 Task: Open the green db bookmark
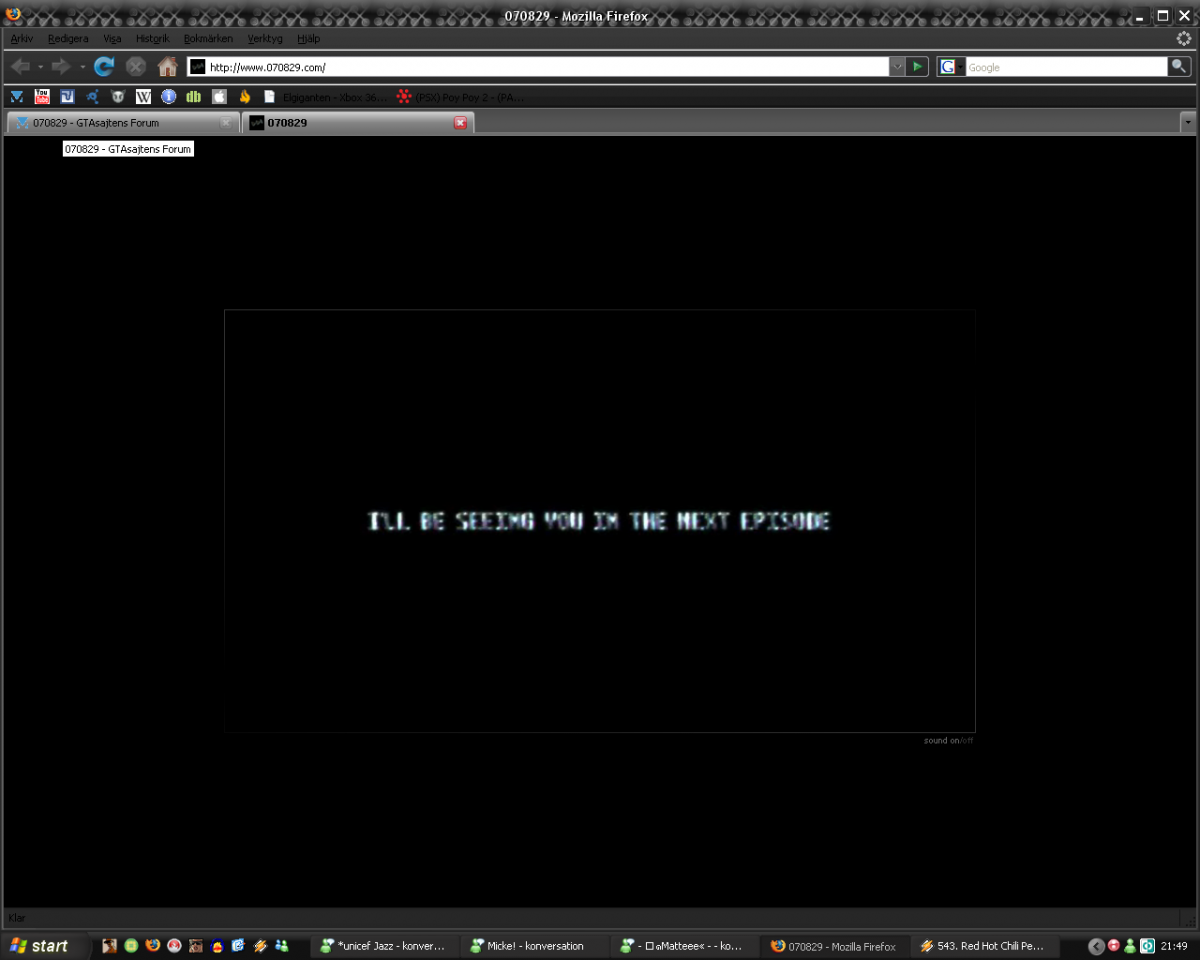194,97
